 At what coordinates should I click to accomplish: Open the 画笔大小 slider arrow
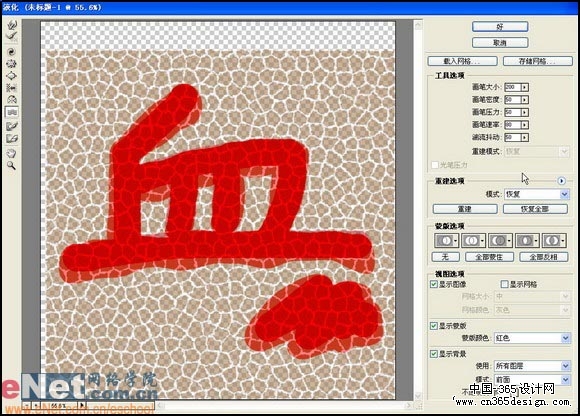(525, 87)
